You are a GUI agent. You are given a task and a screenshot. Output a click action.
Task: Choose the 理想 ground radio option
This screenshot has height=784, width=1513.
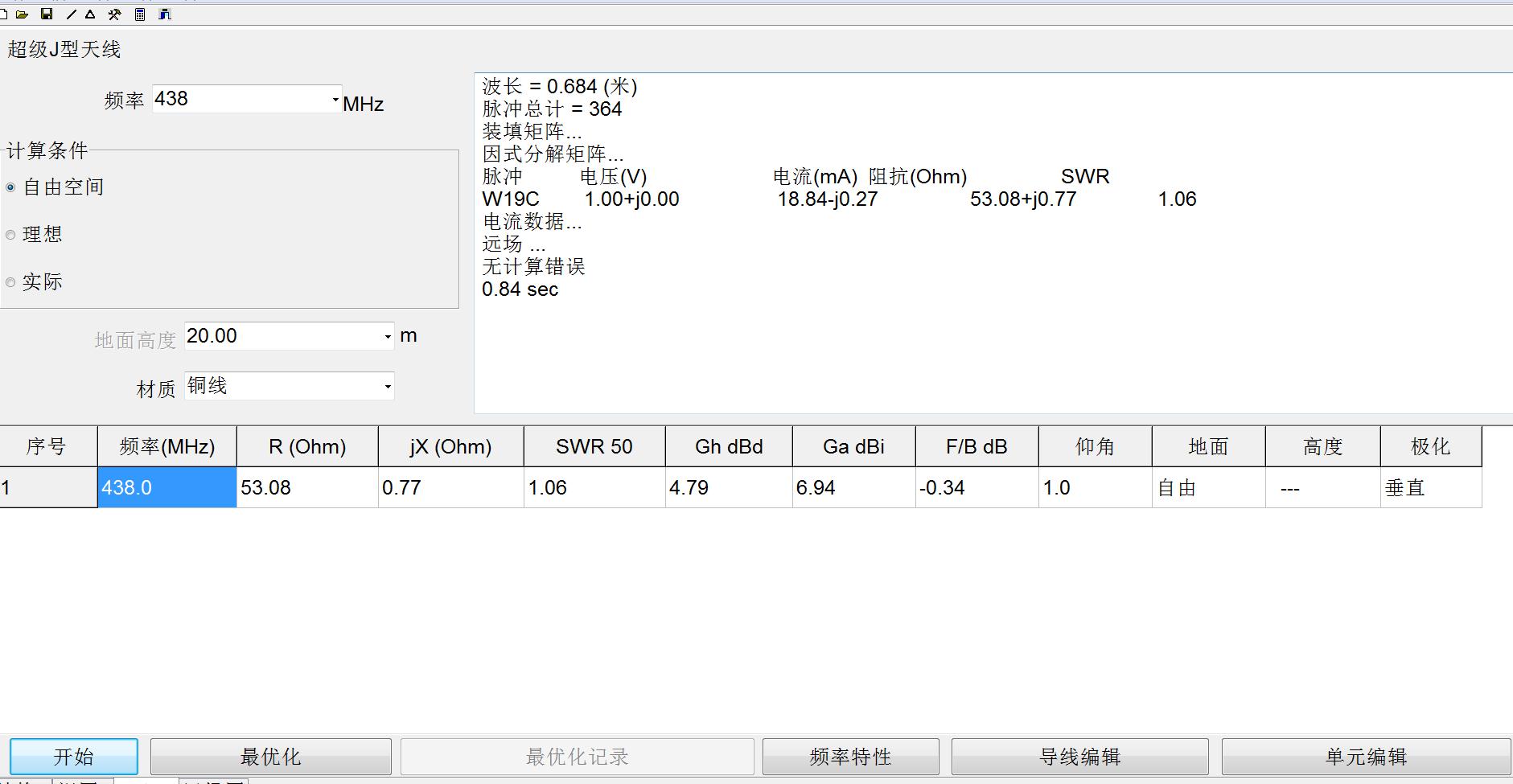(x=11, y=235)
